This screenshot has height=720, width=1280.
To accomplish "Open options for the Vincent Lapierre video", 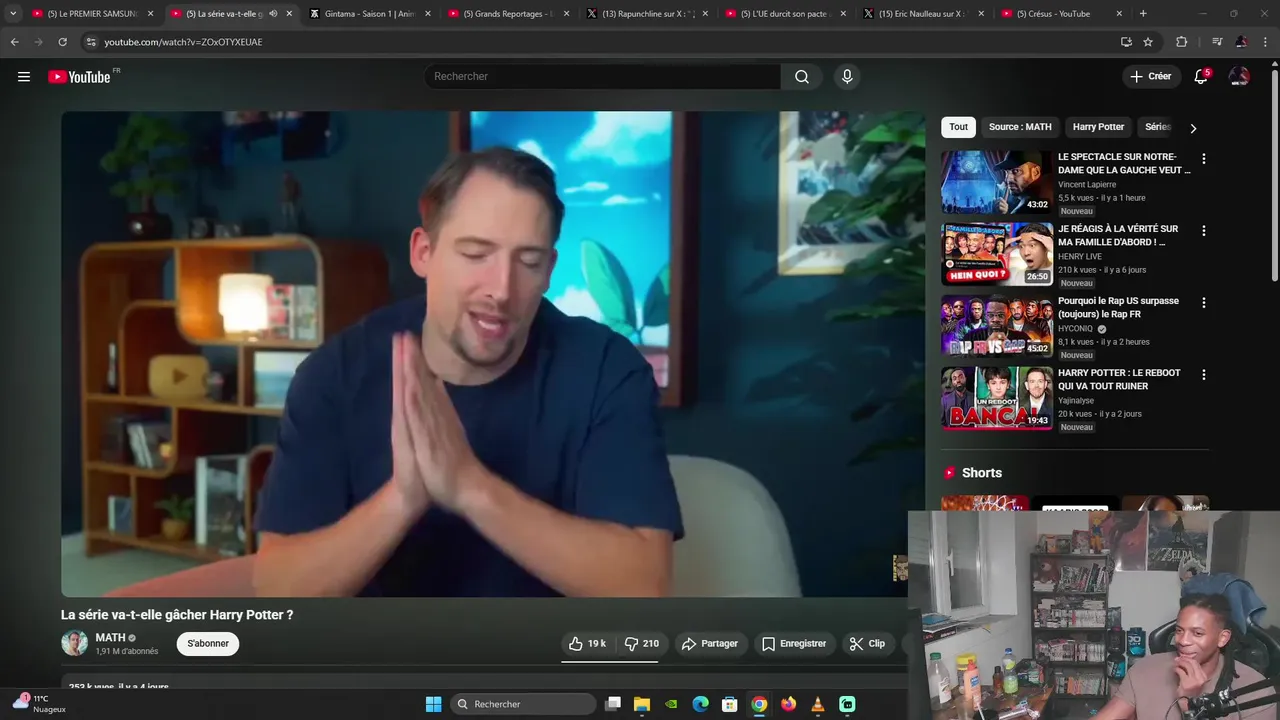I will tap(1204, 159).
